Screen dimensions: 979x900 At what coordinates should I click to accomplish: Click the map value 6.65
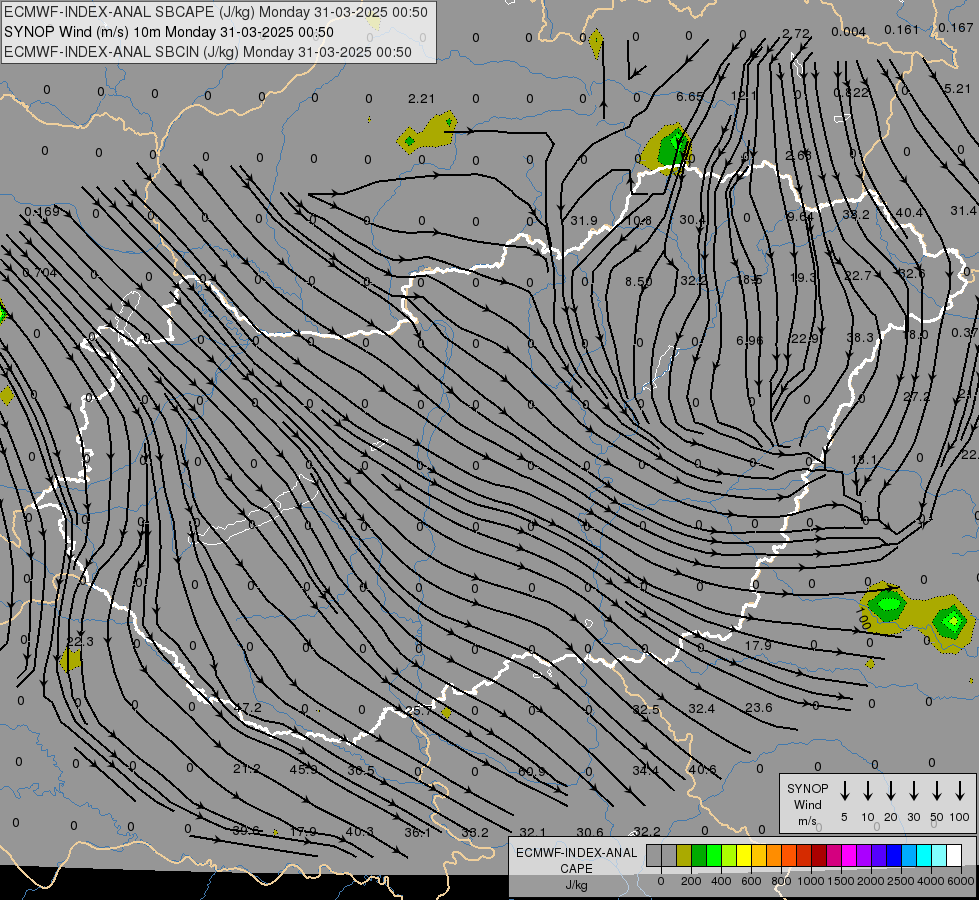689,97
